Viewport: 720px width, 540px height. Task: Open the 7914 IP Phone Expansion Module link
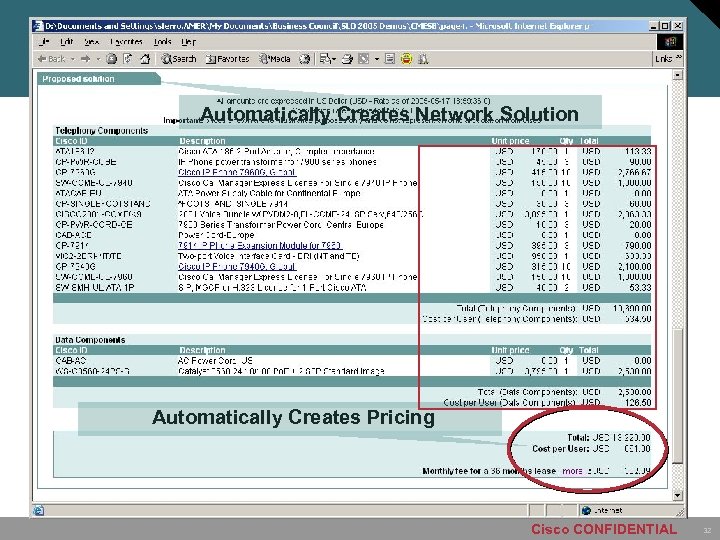260,246
